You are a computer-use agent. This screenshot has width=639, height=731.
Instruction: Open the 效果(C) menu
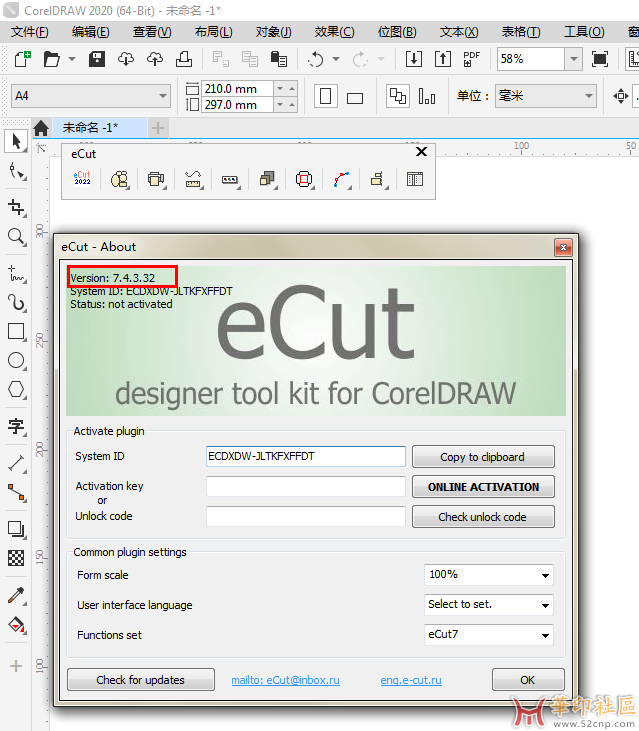tap(334, 32)
